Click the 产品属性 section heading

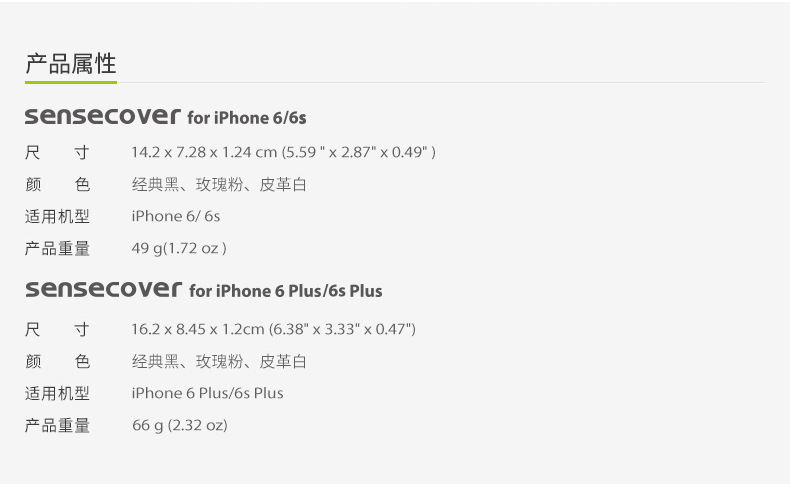pyautogui.click(x=71, y=64)
